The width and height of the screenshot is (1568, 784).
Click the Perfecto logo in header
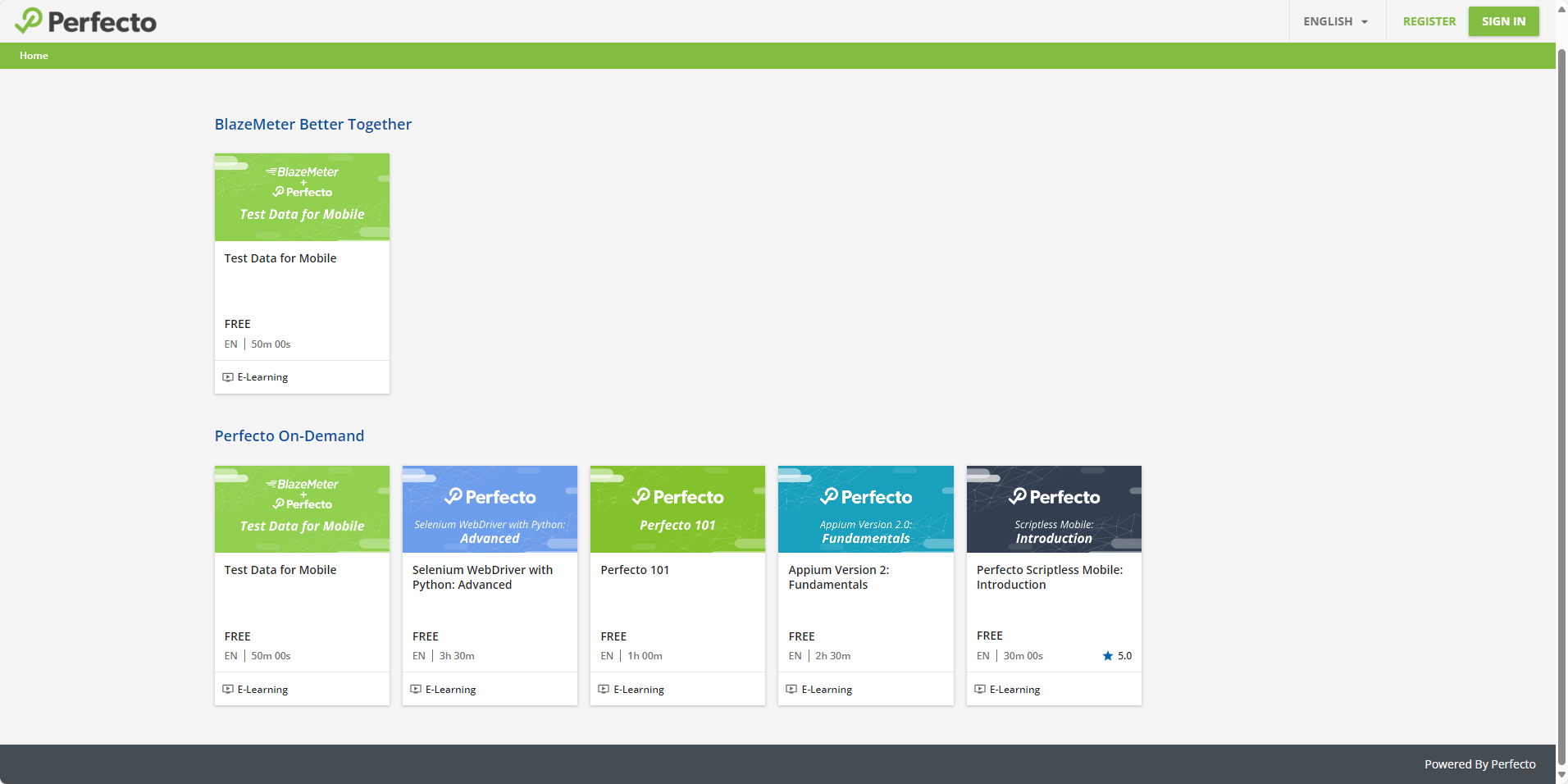[x=86, y=21]
